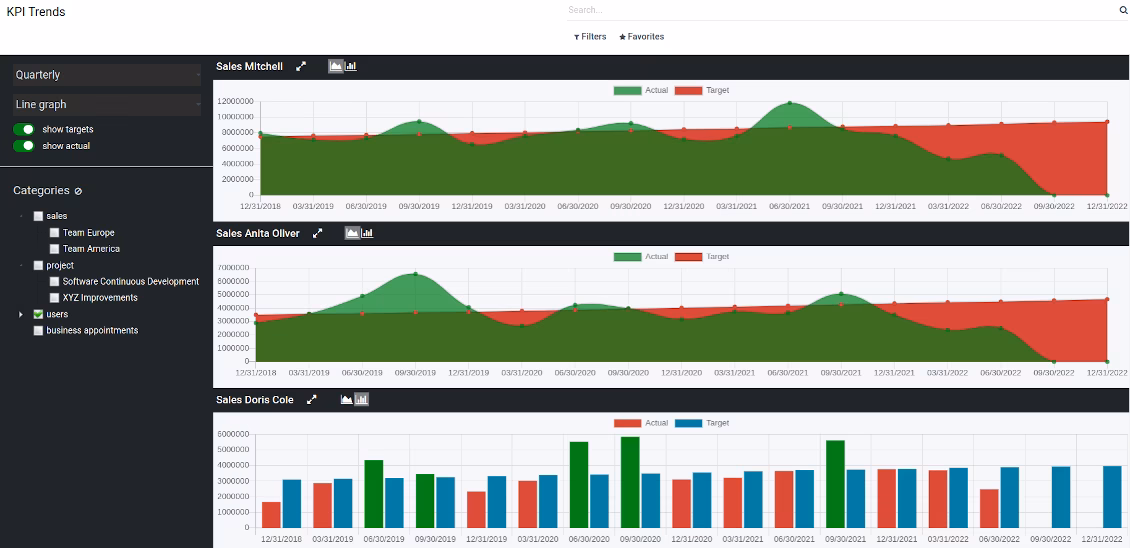The width and height of the screenshot is (1130, 548).
Task: Click the 12/31/2022 blue target bar in Doris Cole chart
Action: tap(1112, 497)
